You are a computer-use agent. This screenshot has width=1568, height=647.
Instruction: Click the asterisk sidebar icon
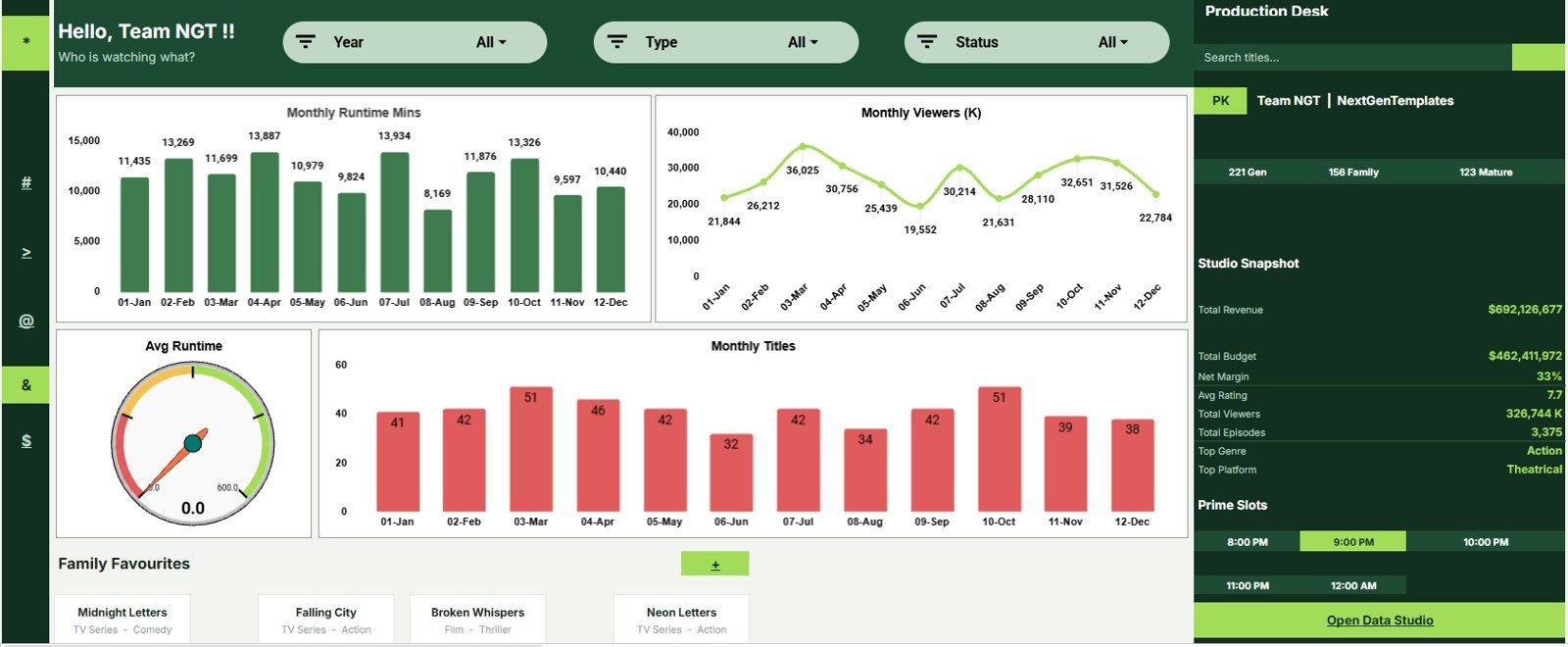[25, 42]
